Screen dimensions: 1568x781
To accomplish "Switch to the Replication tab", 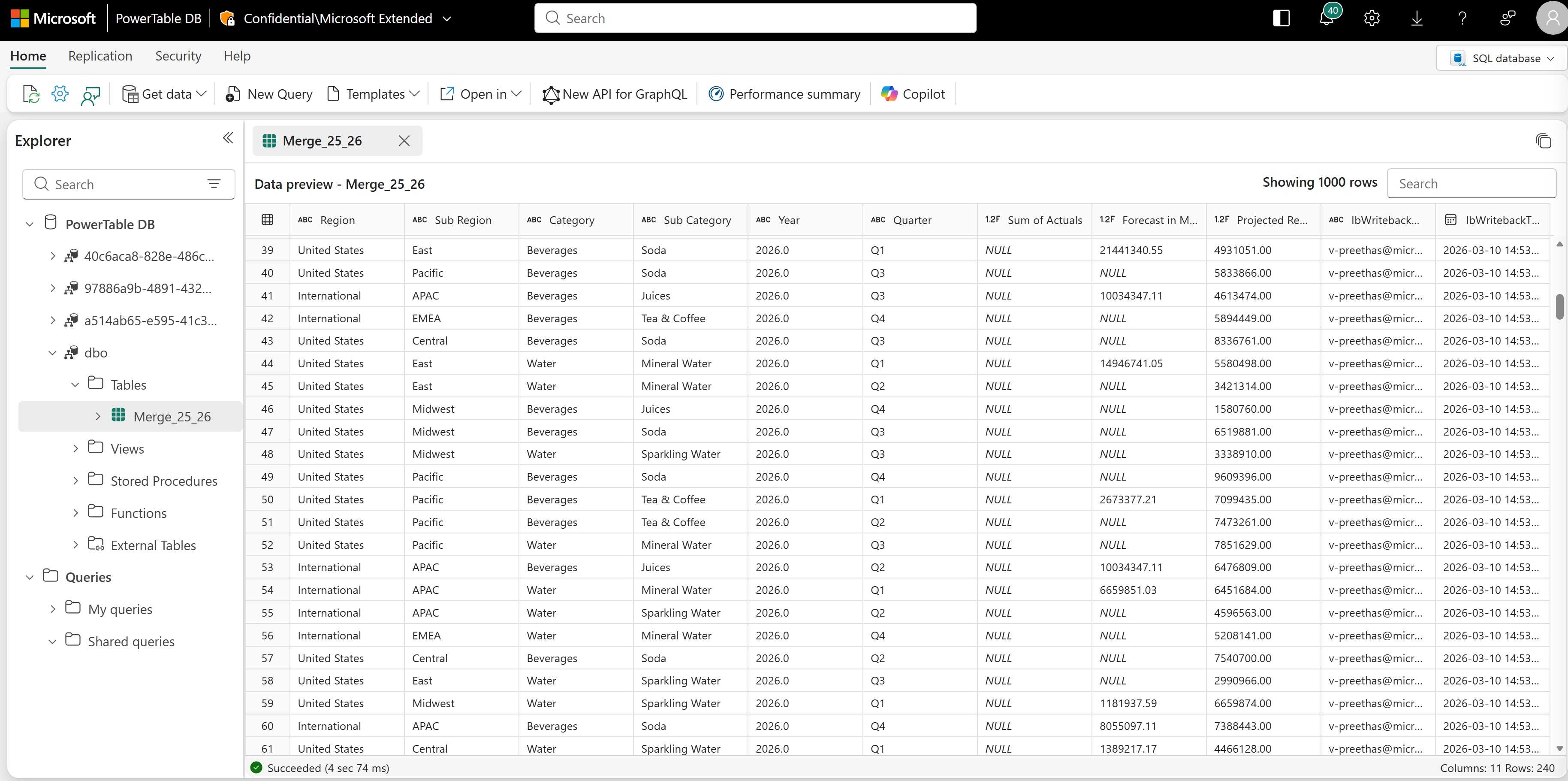I will click(100, 56).
